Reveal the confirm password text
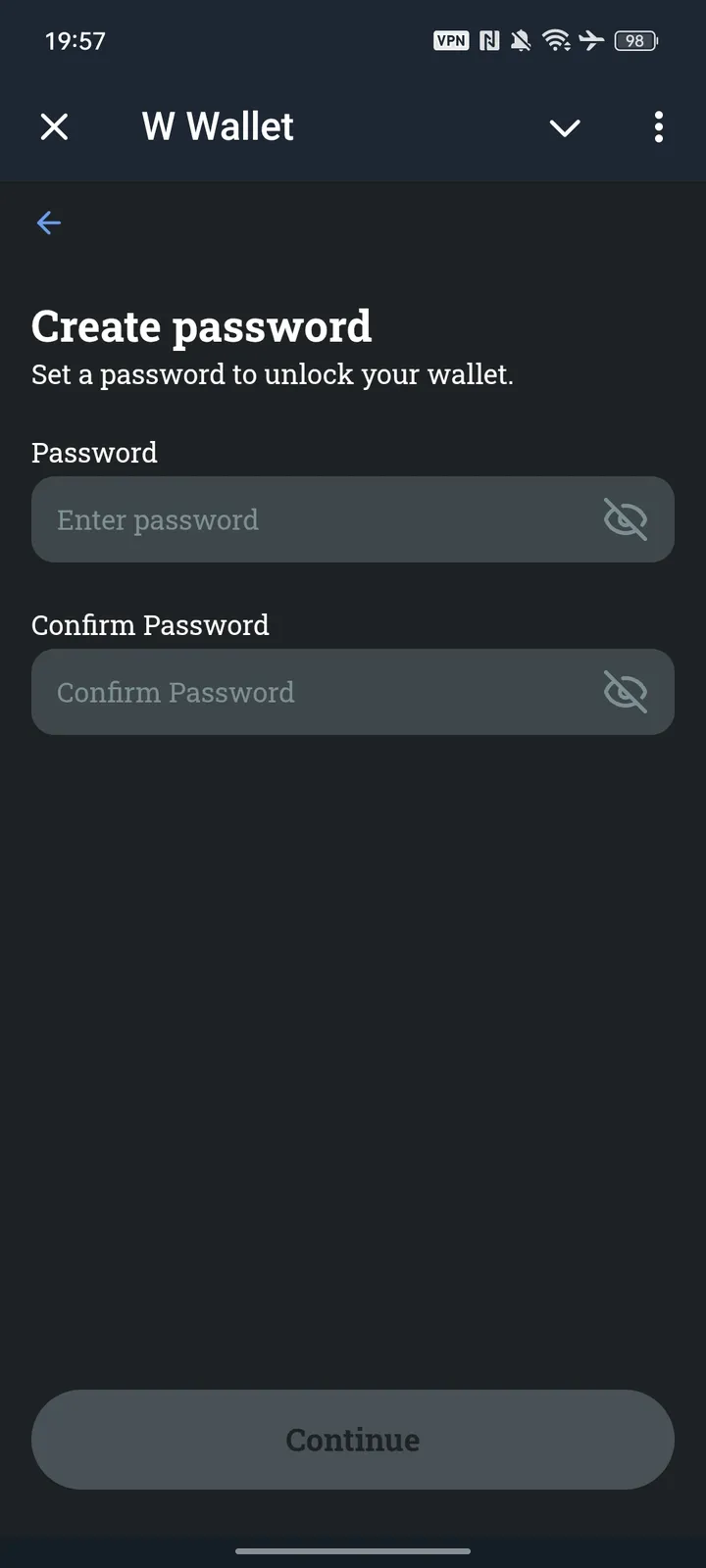The image size is (706, 1568). click(626, 691)
